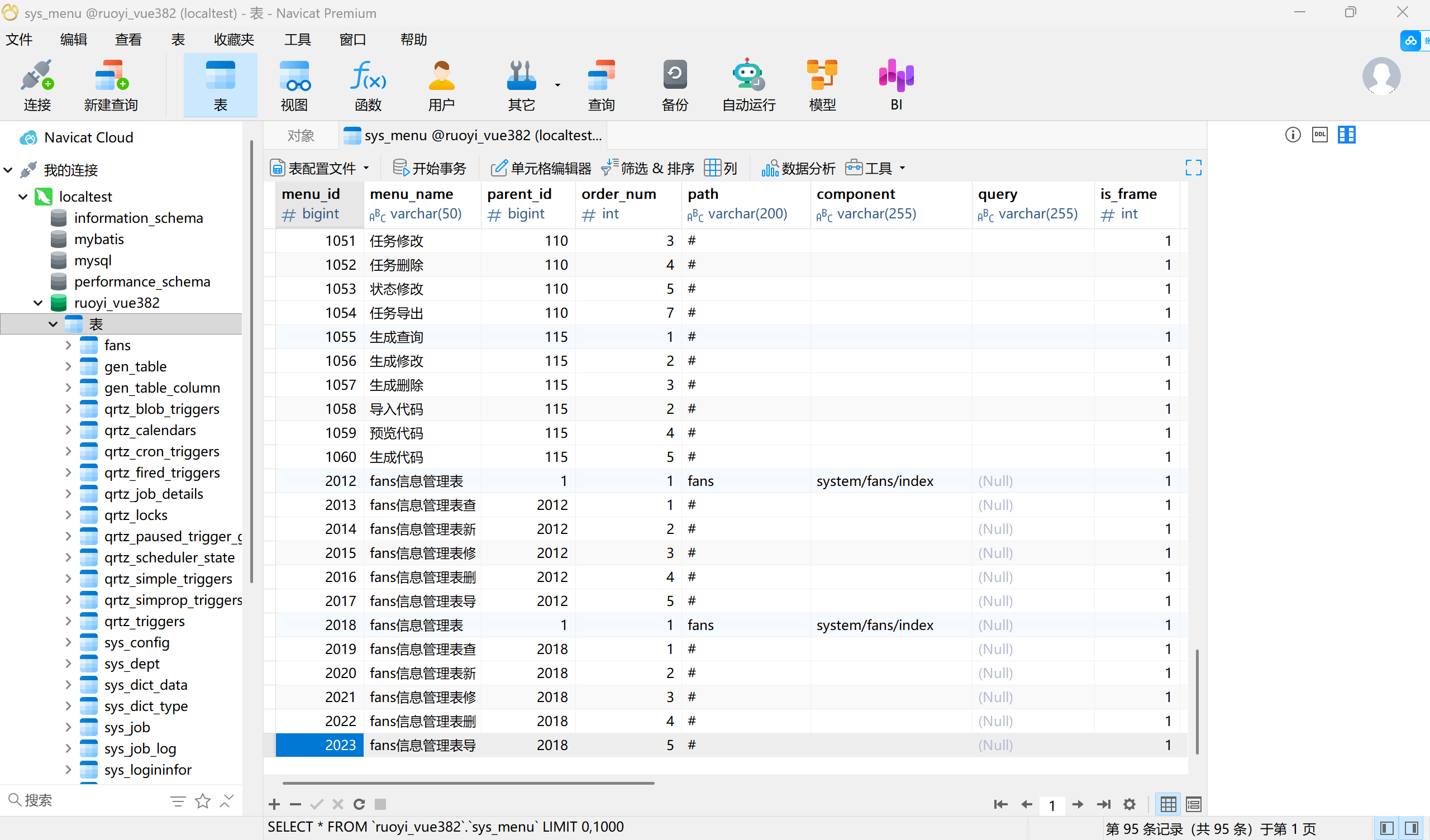Open the cell editor
Screen dimensions: 1430x840
(540, 168)
